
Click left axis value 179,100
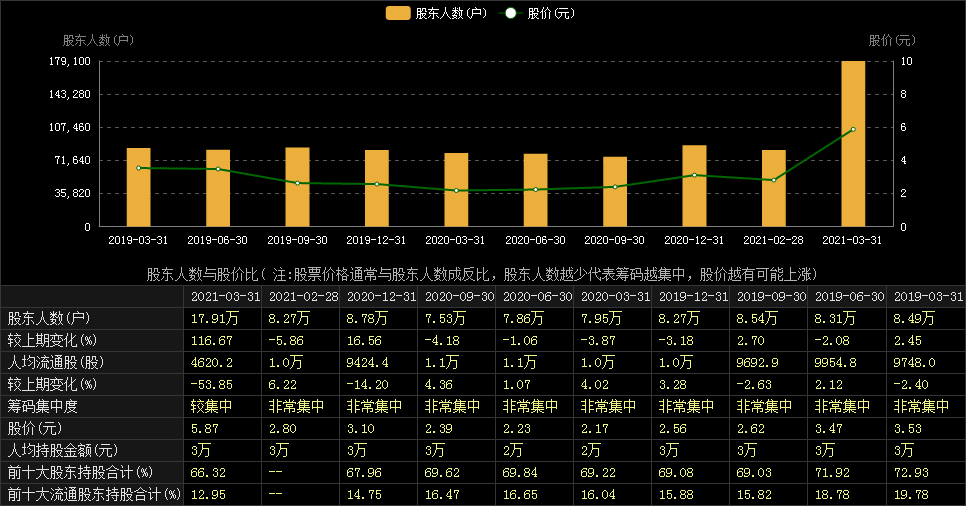coord(70,61)
